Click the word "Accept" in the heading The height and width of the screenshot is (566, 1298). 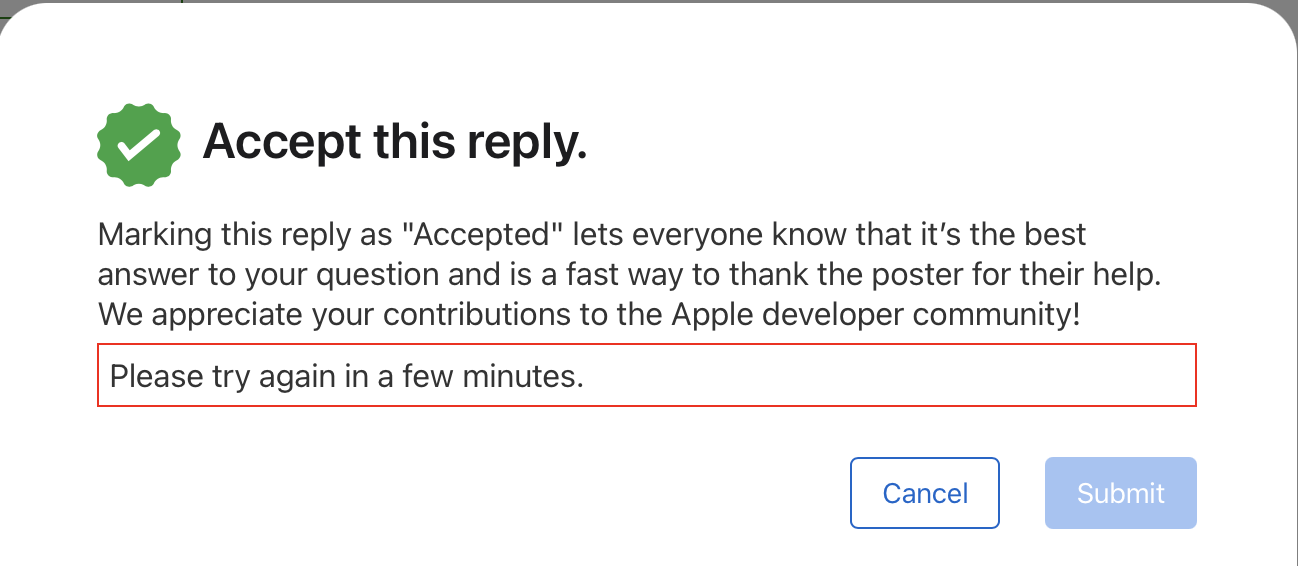click(282, 143)
